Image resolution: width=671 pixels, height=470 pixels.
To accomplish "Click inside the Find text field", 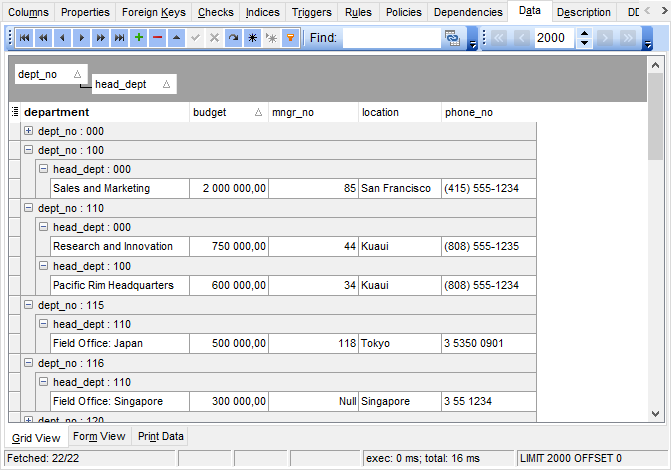I will [390, 38].
